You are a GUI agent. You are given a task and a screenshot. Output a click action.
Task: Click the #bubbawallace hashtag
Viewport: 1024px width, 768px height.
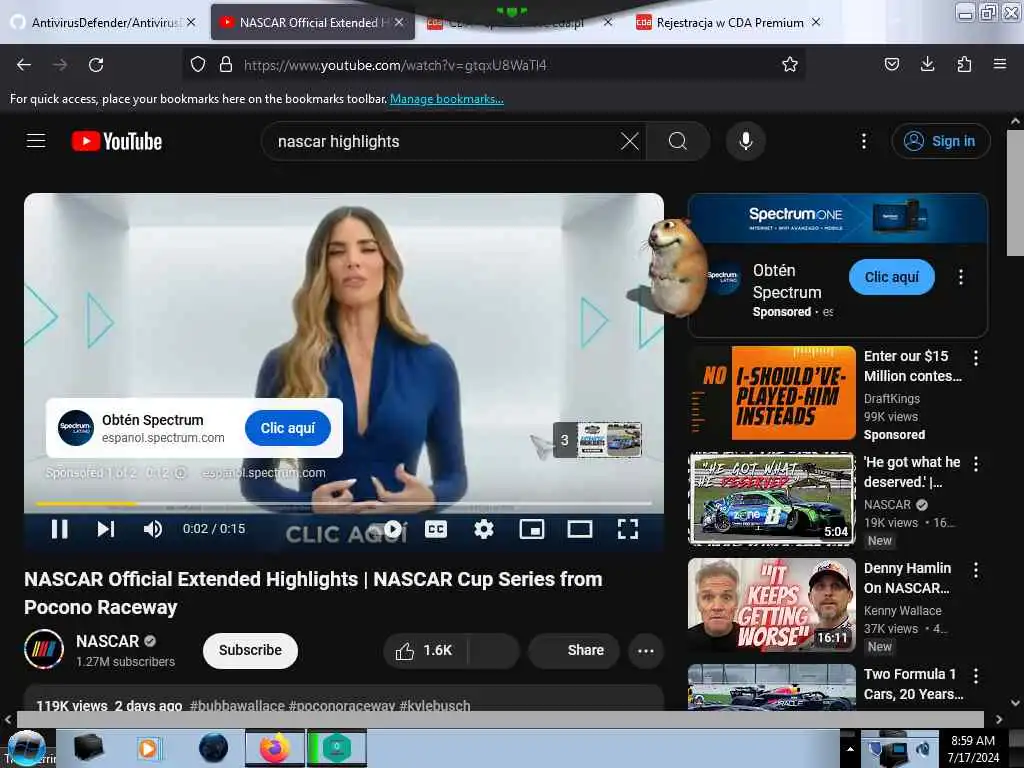237,705
